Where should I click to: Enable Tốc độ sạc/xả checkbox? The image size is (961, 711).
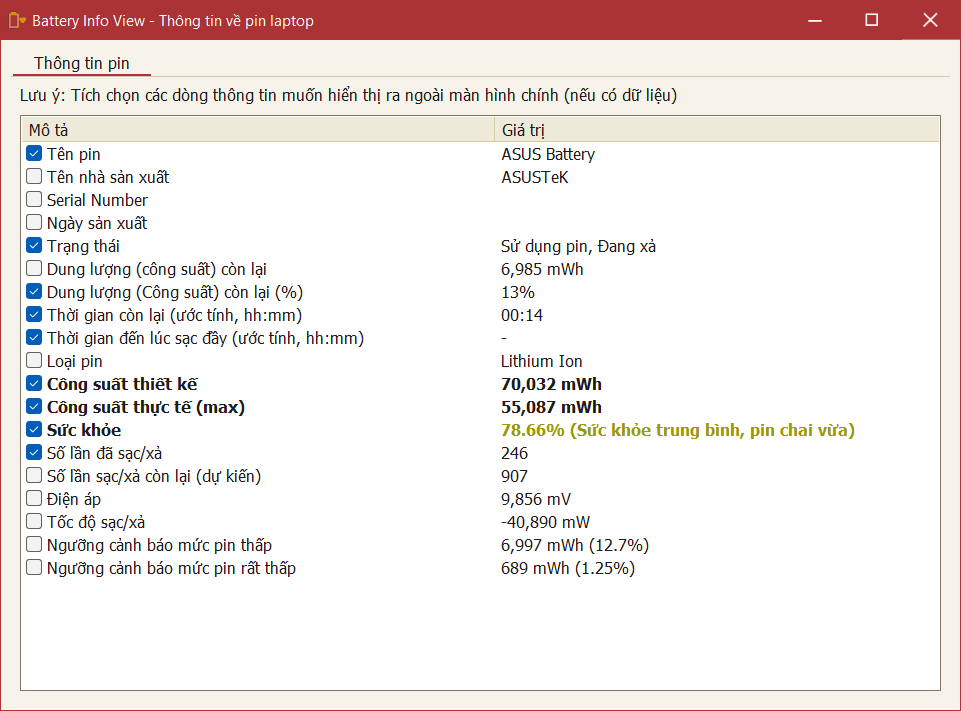point(34,522)
